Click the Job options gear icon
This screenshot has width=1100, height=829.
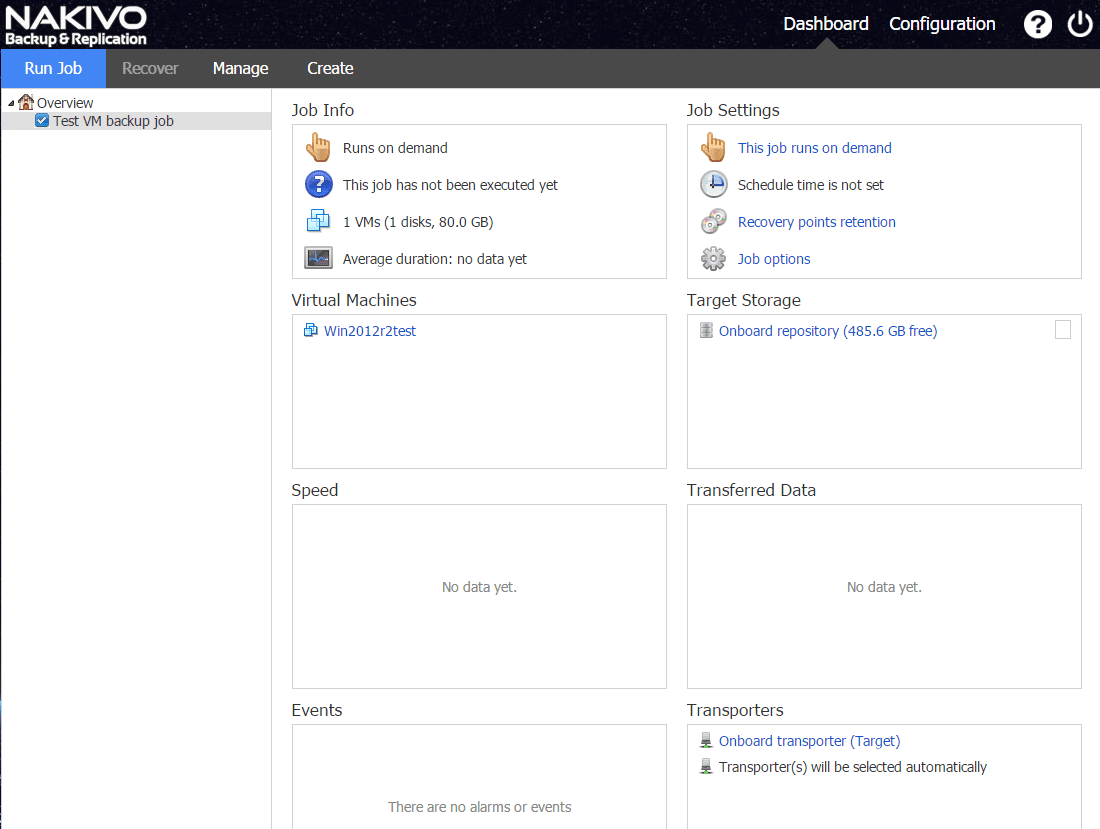tap(713, 259)
